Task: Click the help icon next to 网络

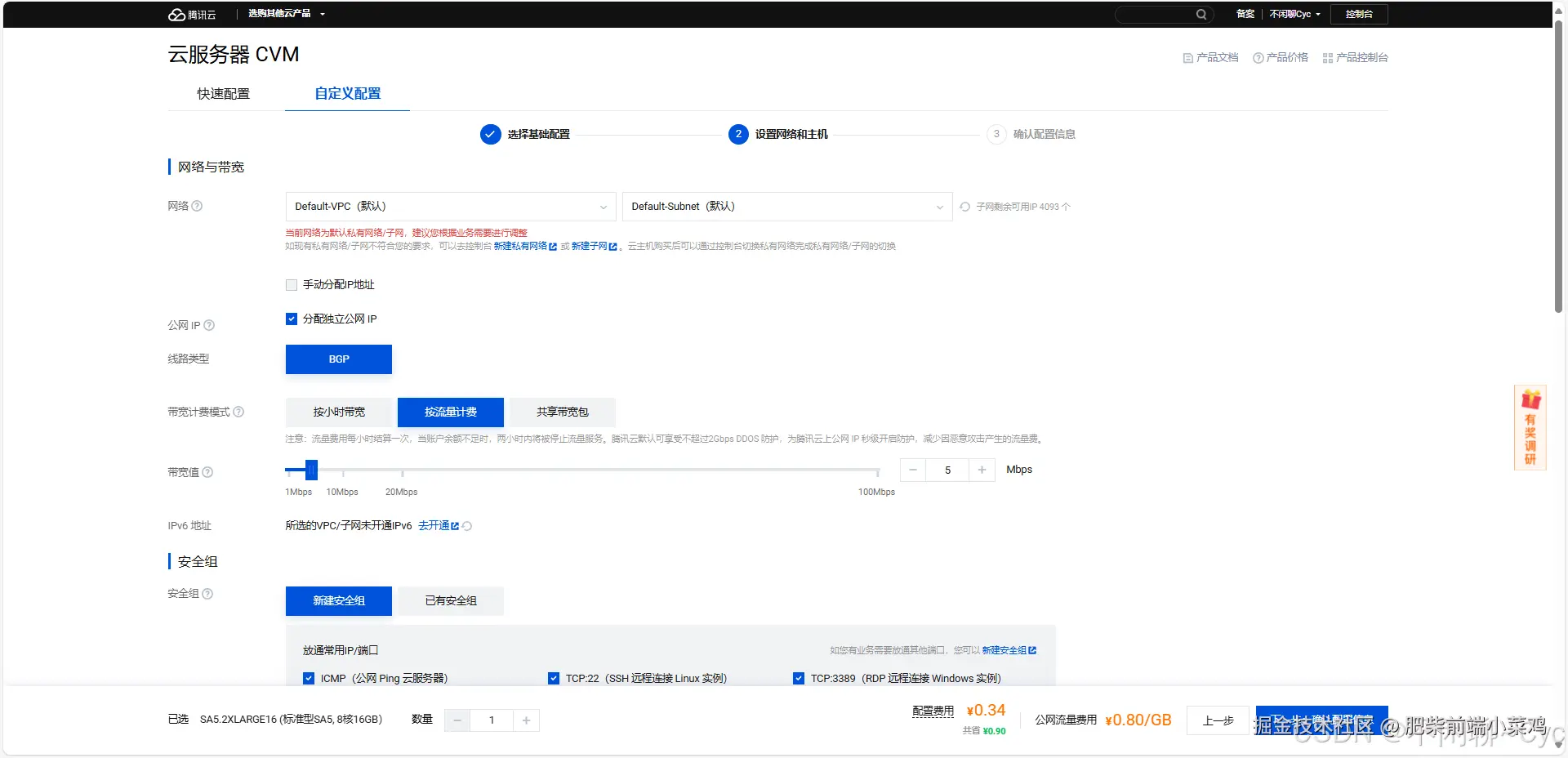Action: (x=197, y=206)
